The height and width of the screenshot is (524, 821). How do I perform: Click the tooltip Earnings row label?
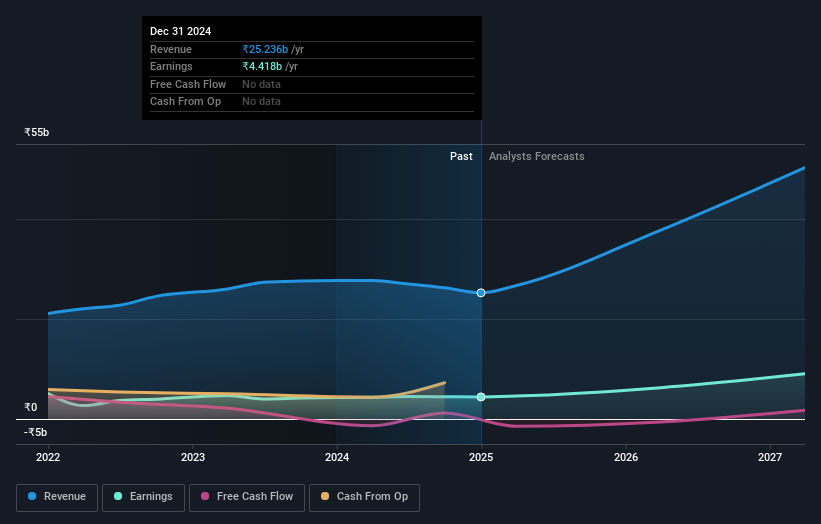point(171,66)
